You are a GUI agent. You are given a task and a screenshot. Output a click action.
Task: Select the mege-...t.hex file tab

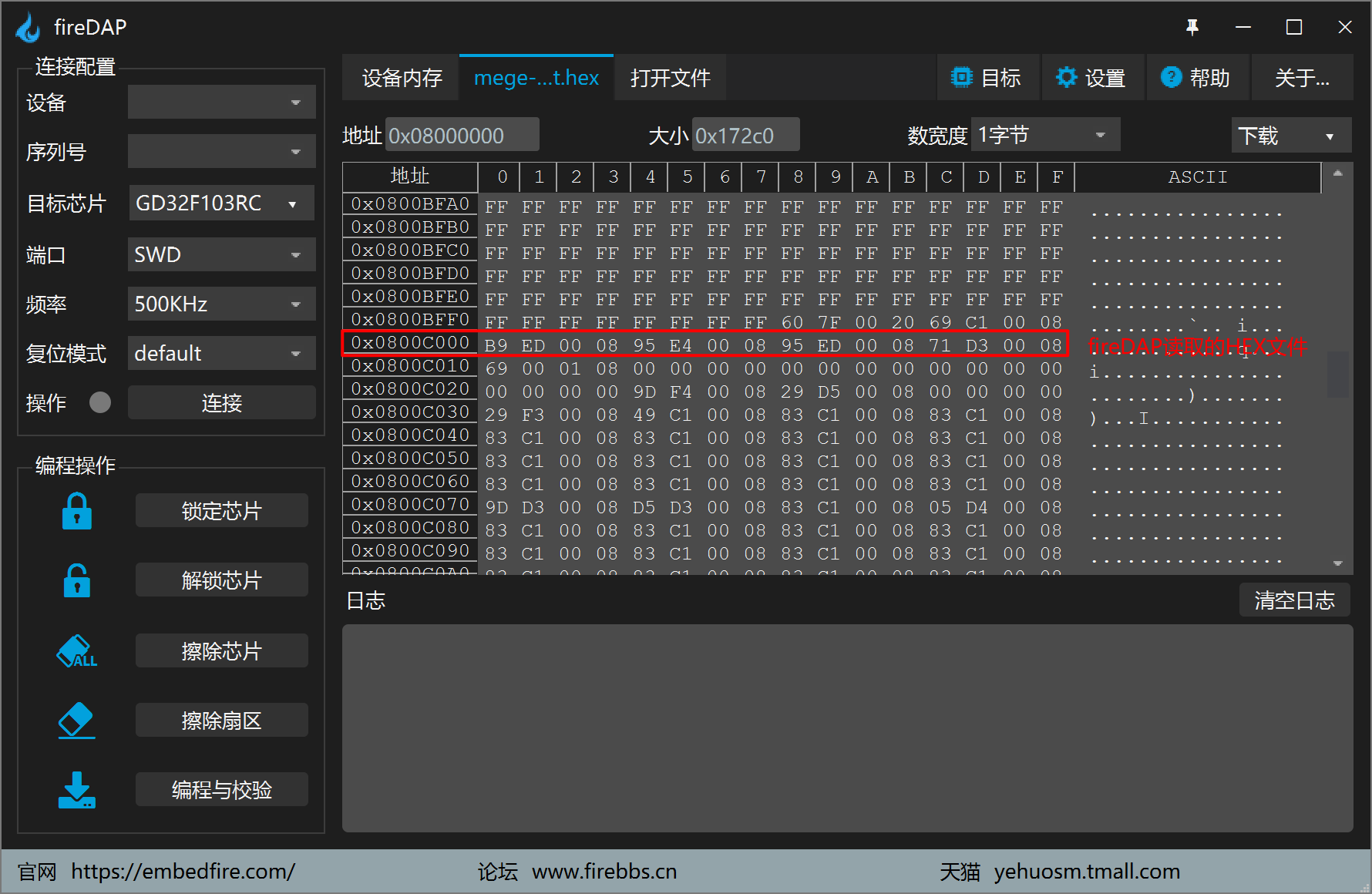tap(536, 78)
